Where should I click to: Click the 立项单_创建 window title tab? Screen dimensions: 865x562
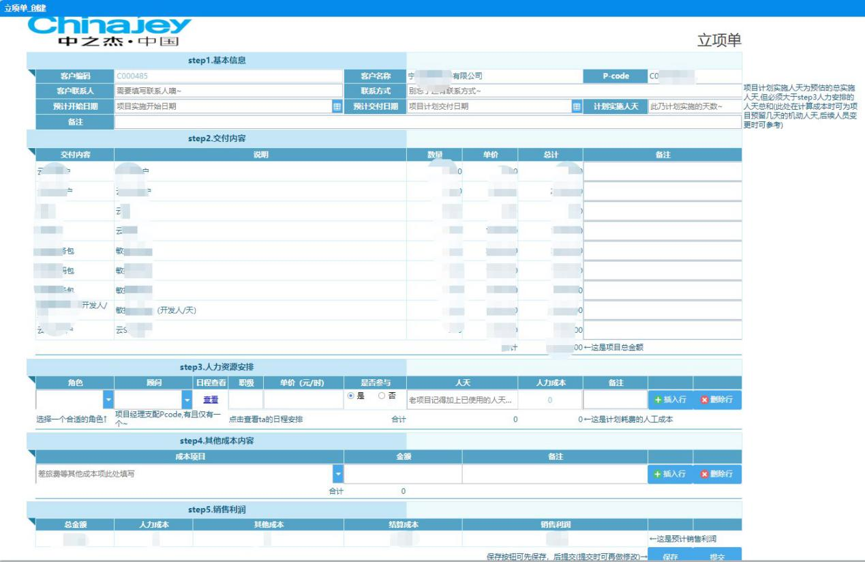tap(25, 8)
